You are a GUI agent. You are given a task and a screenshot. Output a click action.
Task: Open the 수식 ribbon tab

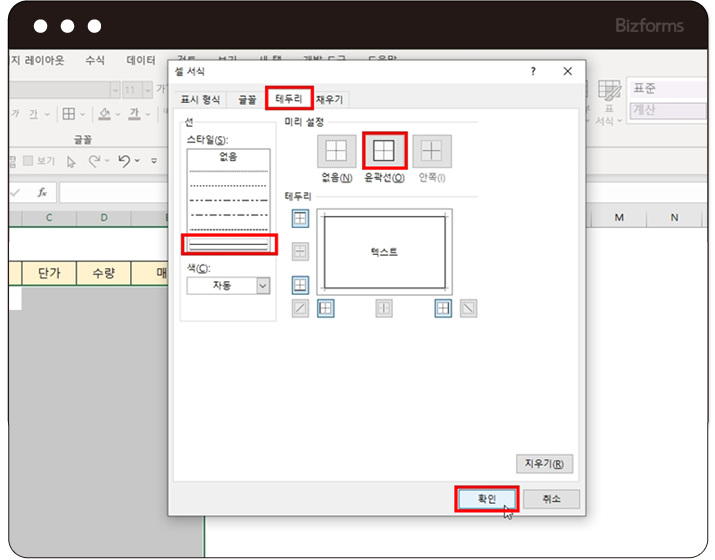[95, 60]
